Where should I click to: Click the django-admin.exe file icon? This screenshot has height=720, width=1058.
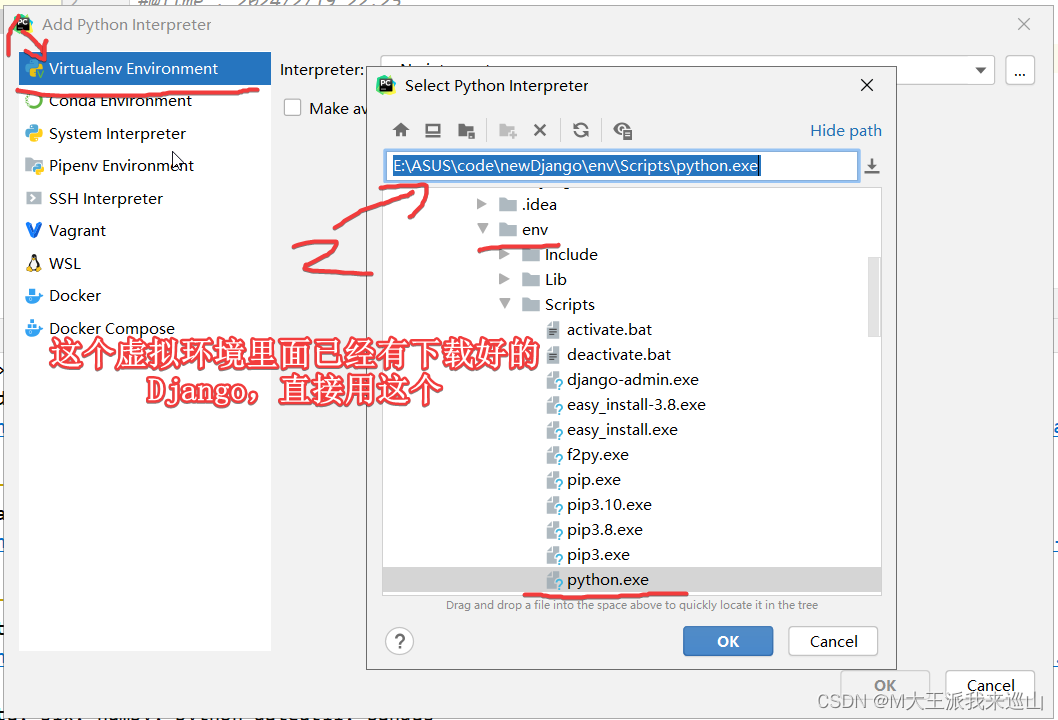(x=554, y=380)
